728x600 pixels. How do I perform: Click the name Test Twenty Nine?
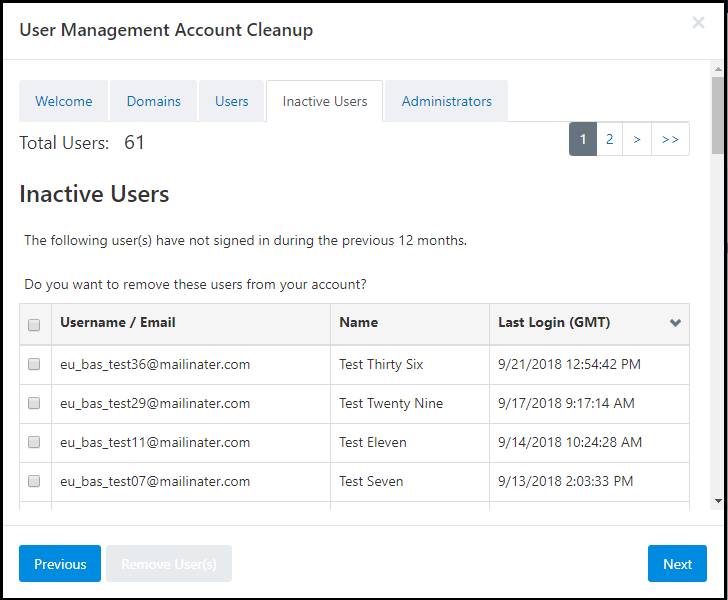pyautogui.click(x=391, y=404)
